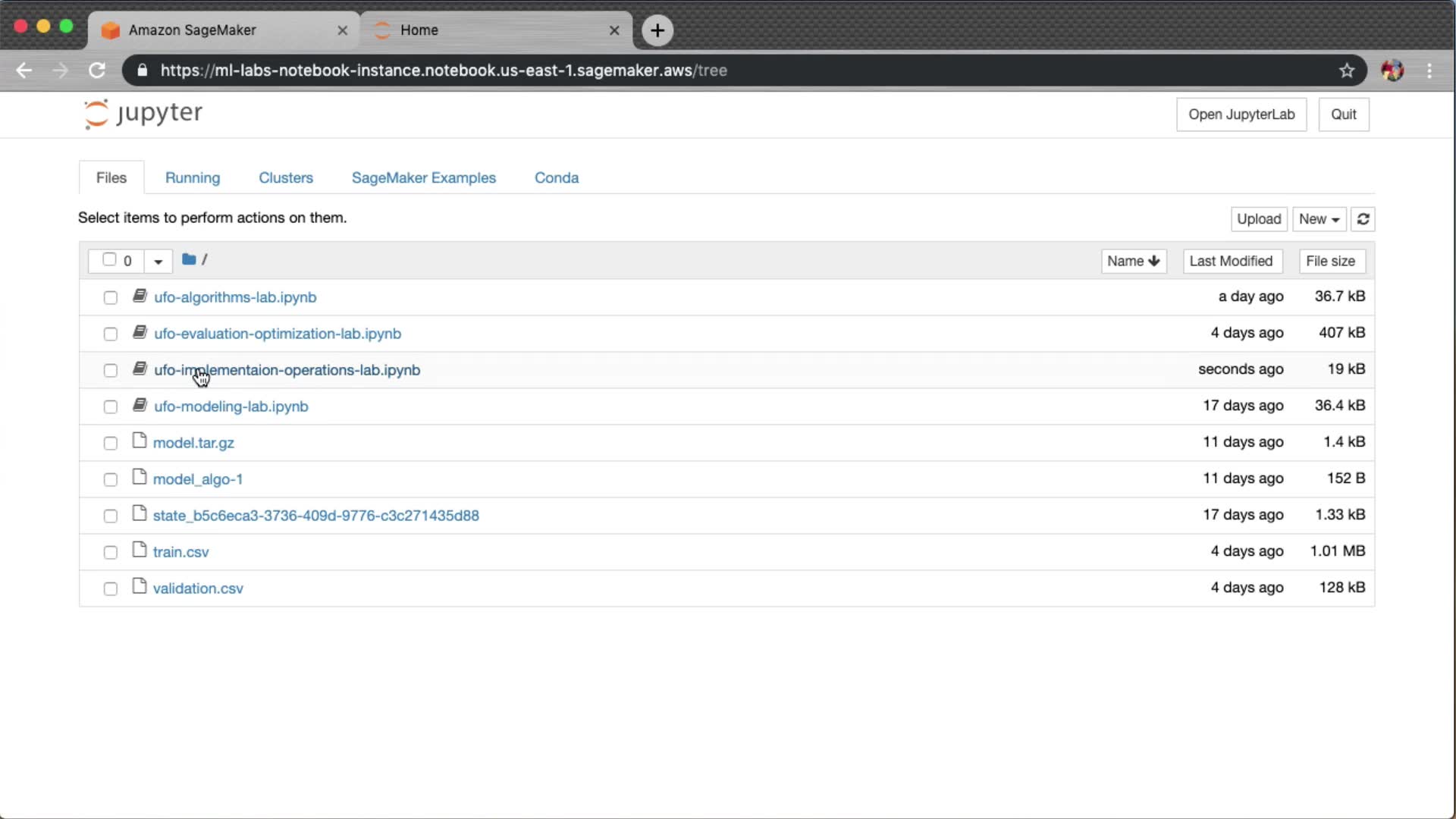Click the refresh notebook list icon
Screen dimensions: 1456x819
pyautogui.click(x=1363, y=219)
